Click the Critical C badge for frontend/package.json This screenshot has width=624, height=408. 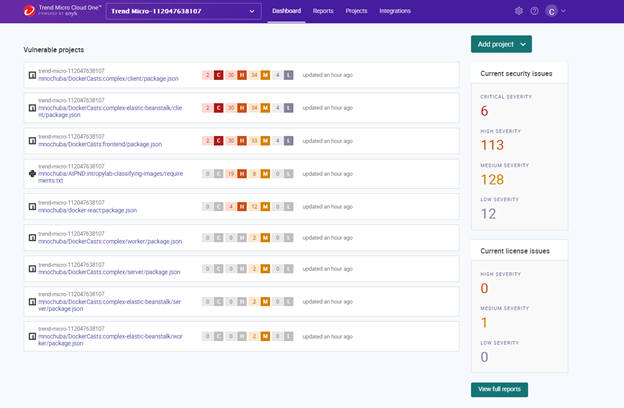point(218,141)
